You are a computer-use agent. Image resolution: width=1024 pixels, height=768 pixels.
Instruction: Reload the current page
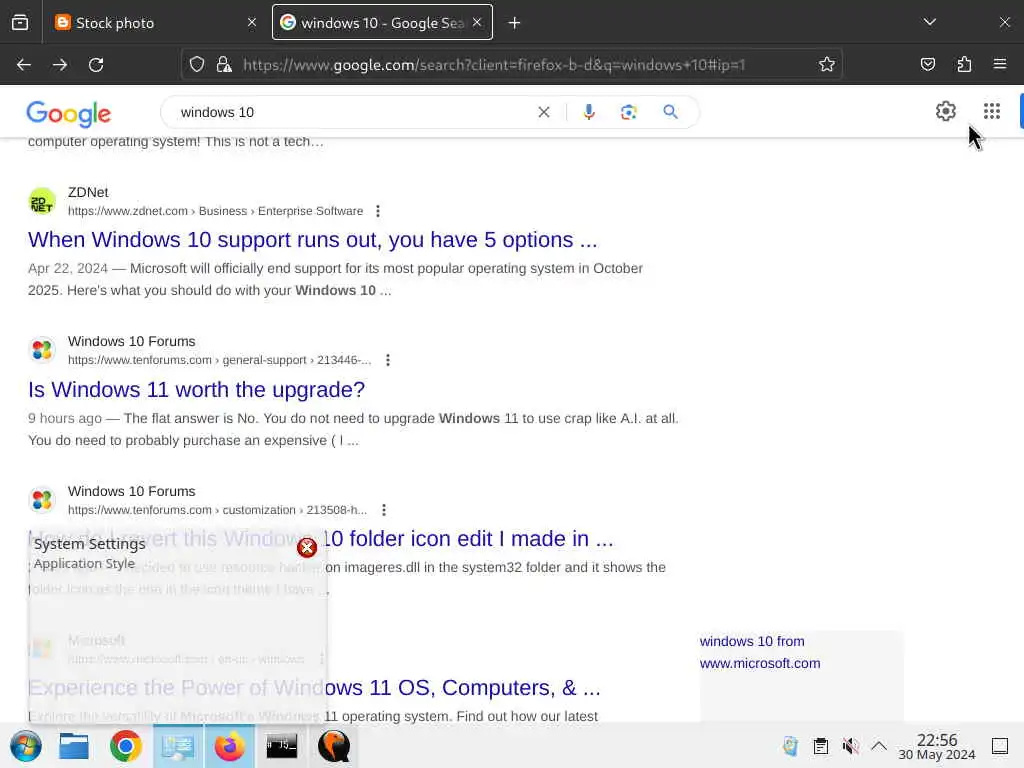96,65
